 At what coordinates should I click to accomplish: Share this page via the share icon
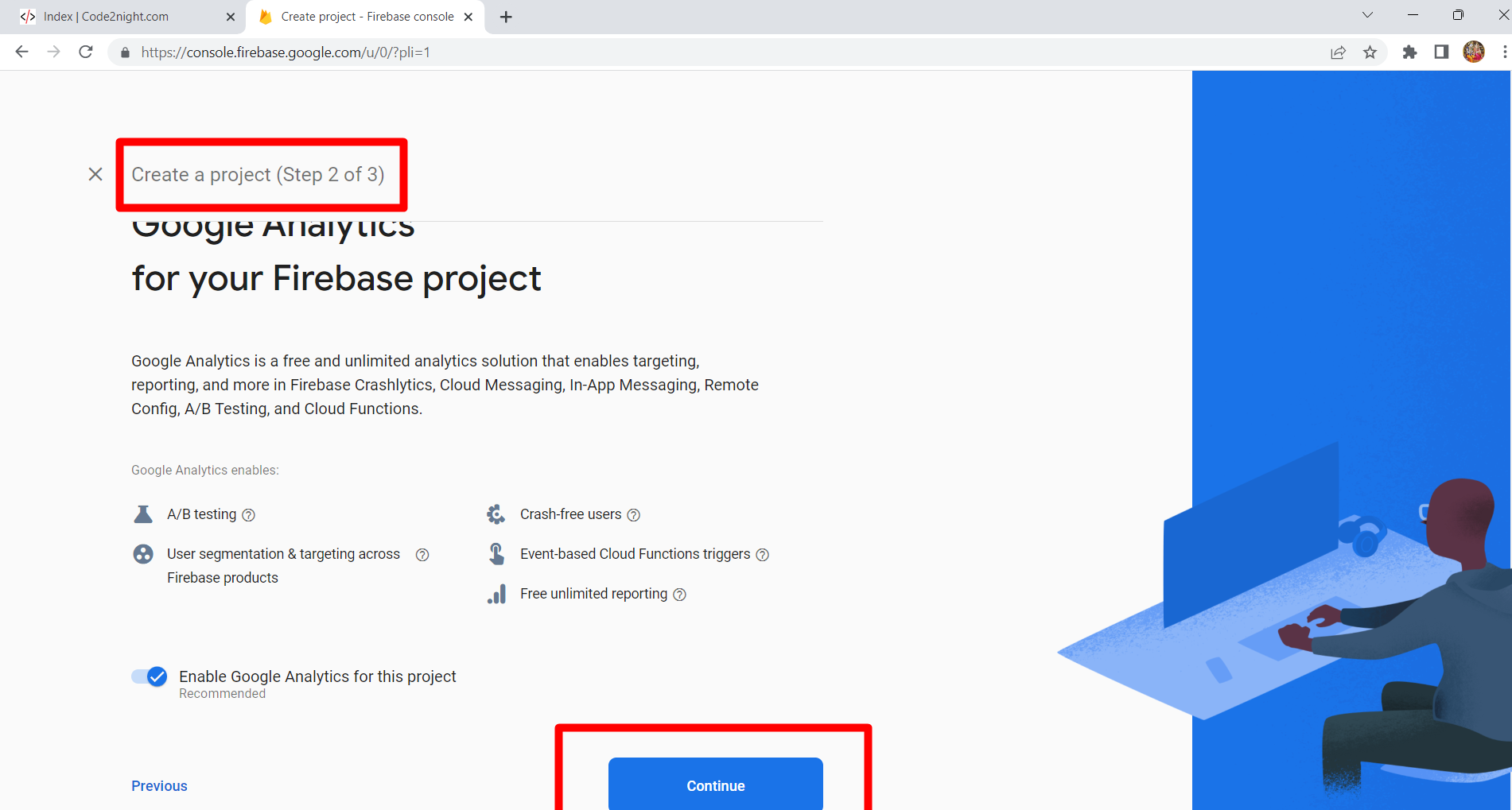coord(1339,52)
